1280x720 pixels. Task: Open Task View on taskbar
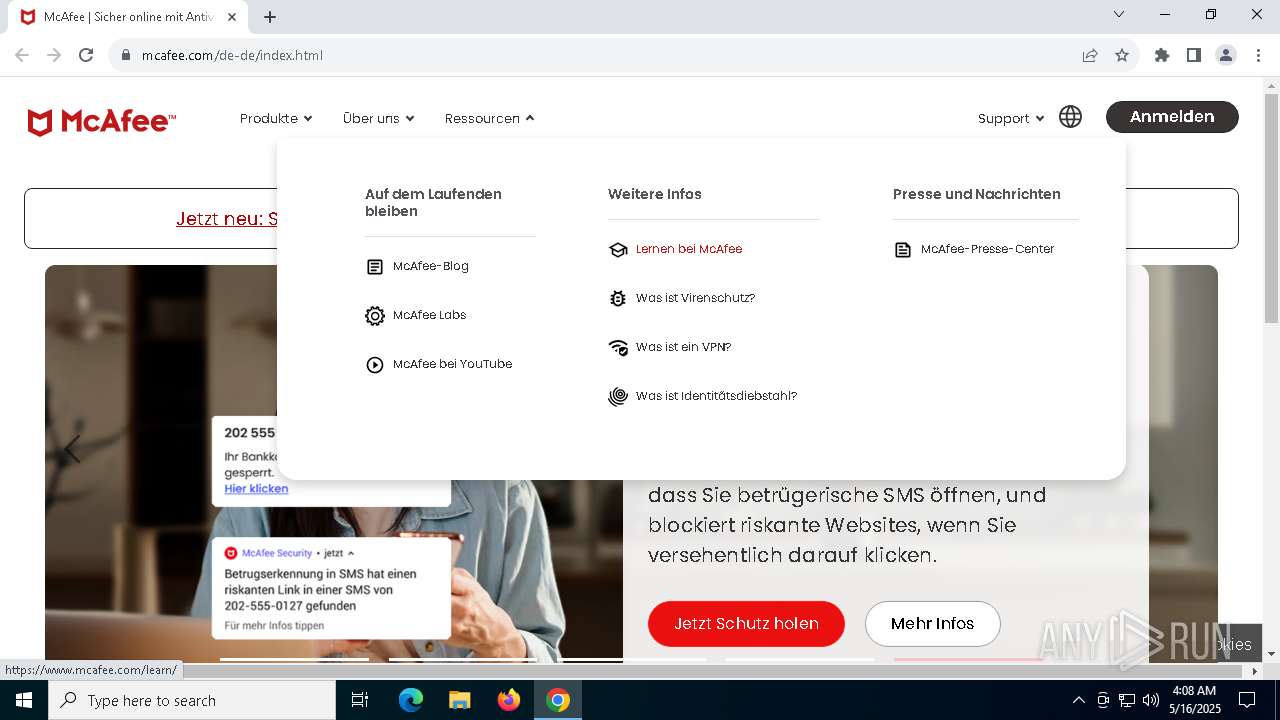(360, 700)
